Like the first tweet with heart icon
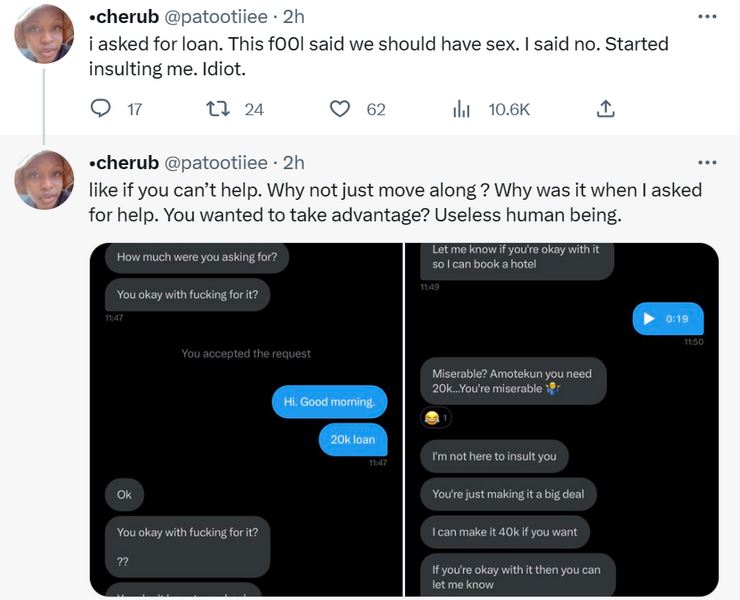 pyautogui.click(x=340, y=109)
